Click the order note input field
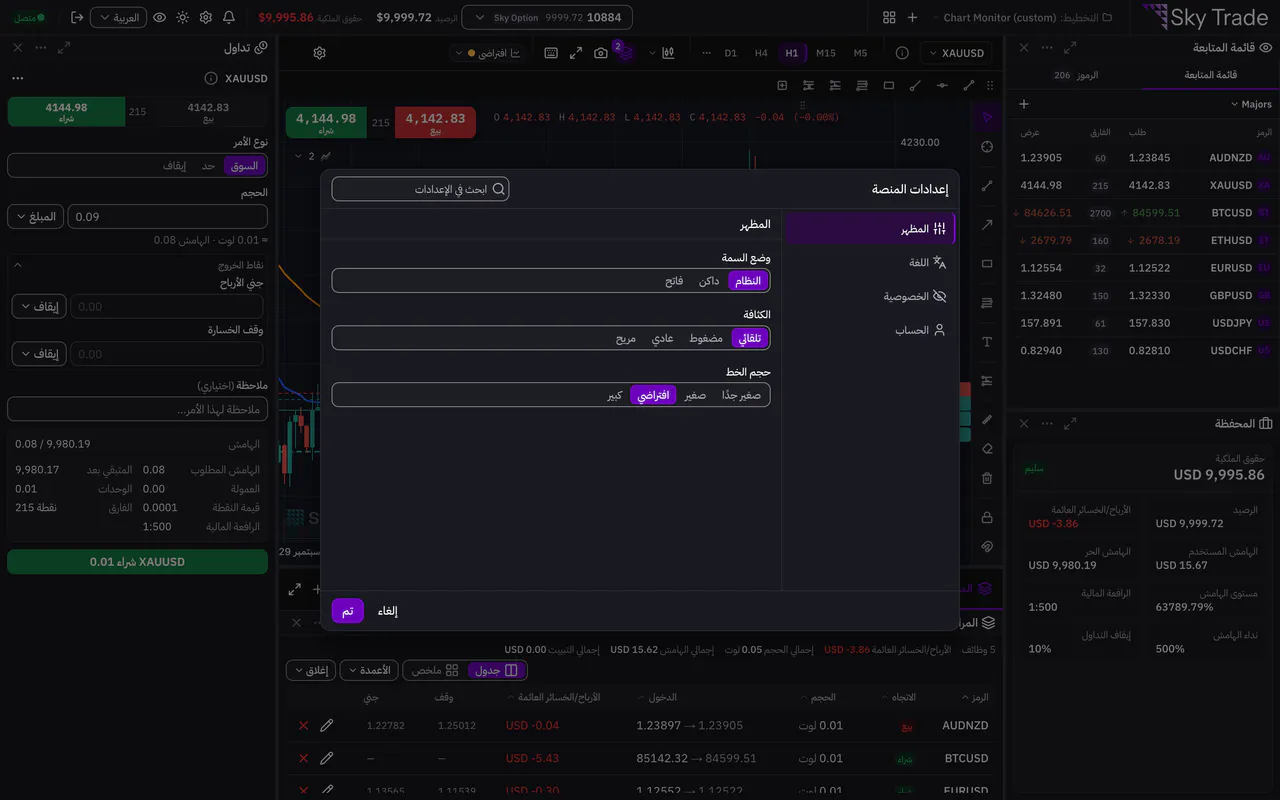 point(138,409)
